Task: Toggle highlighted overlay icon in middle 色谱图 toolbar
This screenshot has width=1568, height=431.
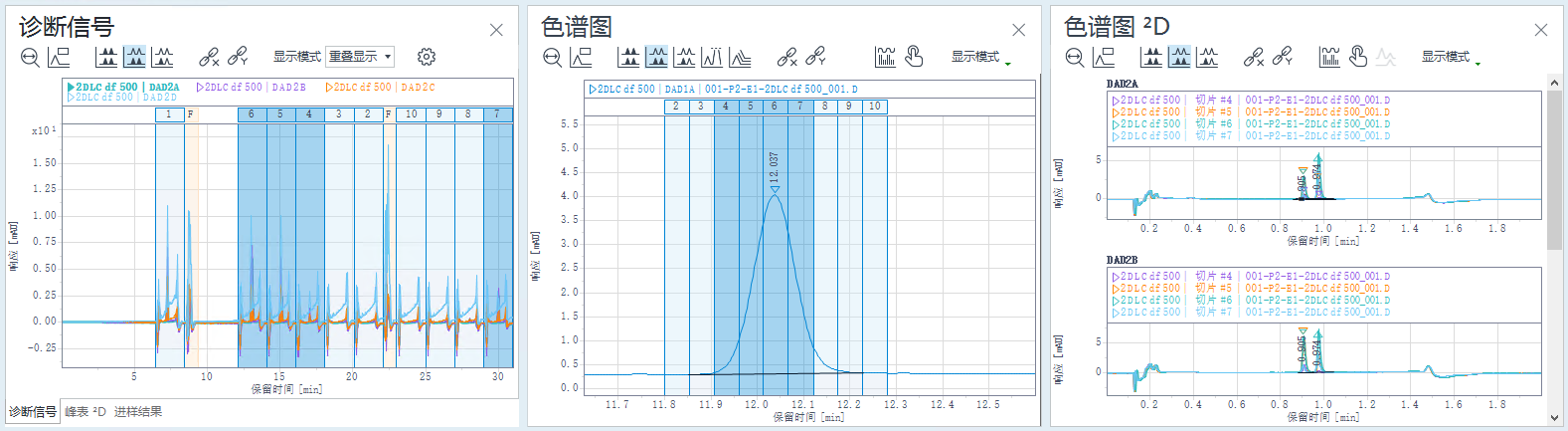Action: pos(657,57)
